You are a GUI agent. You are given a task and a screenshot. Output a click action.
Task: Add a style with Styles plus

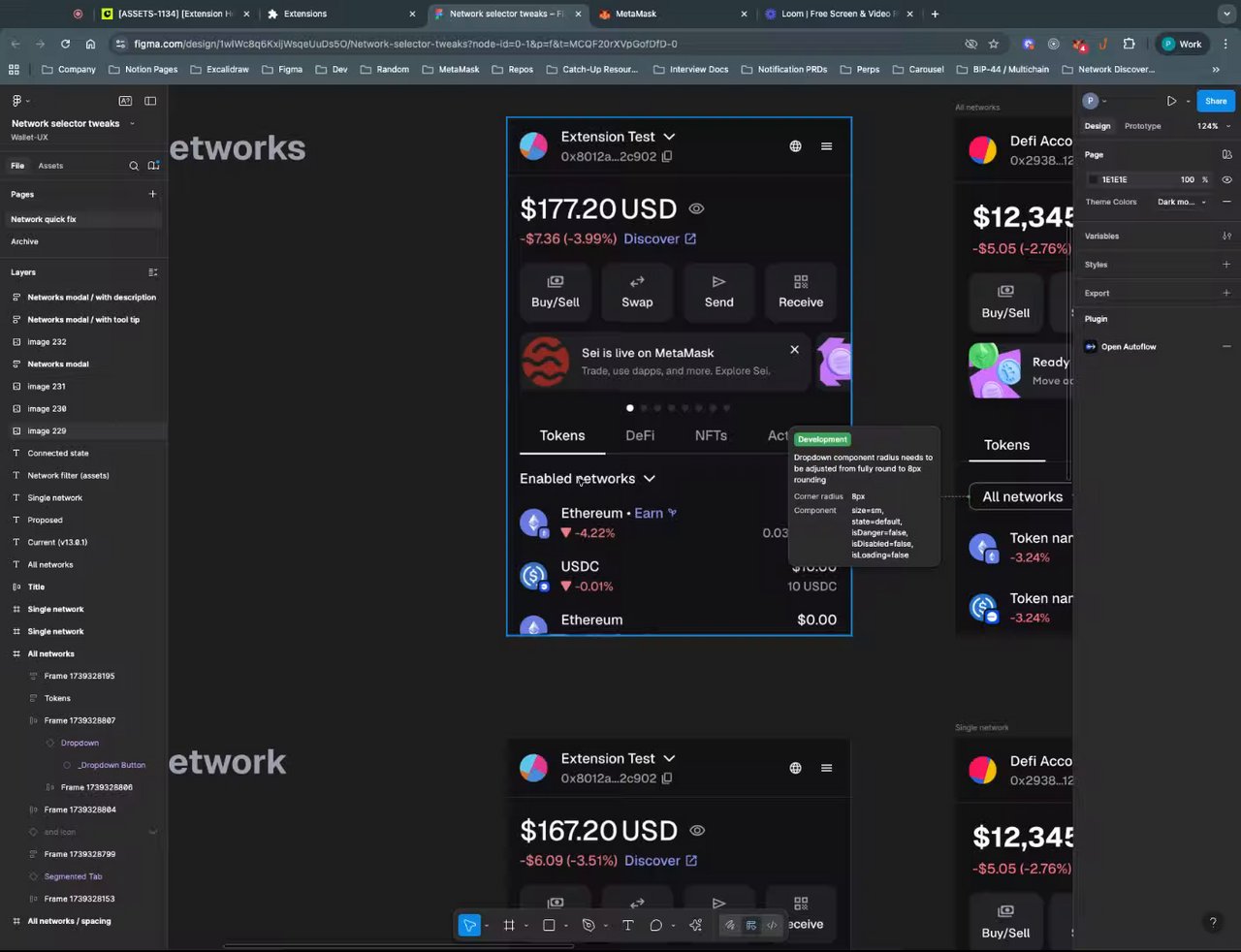tap(1226, 265)
